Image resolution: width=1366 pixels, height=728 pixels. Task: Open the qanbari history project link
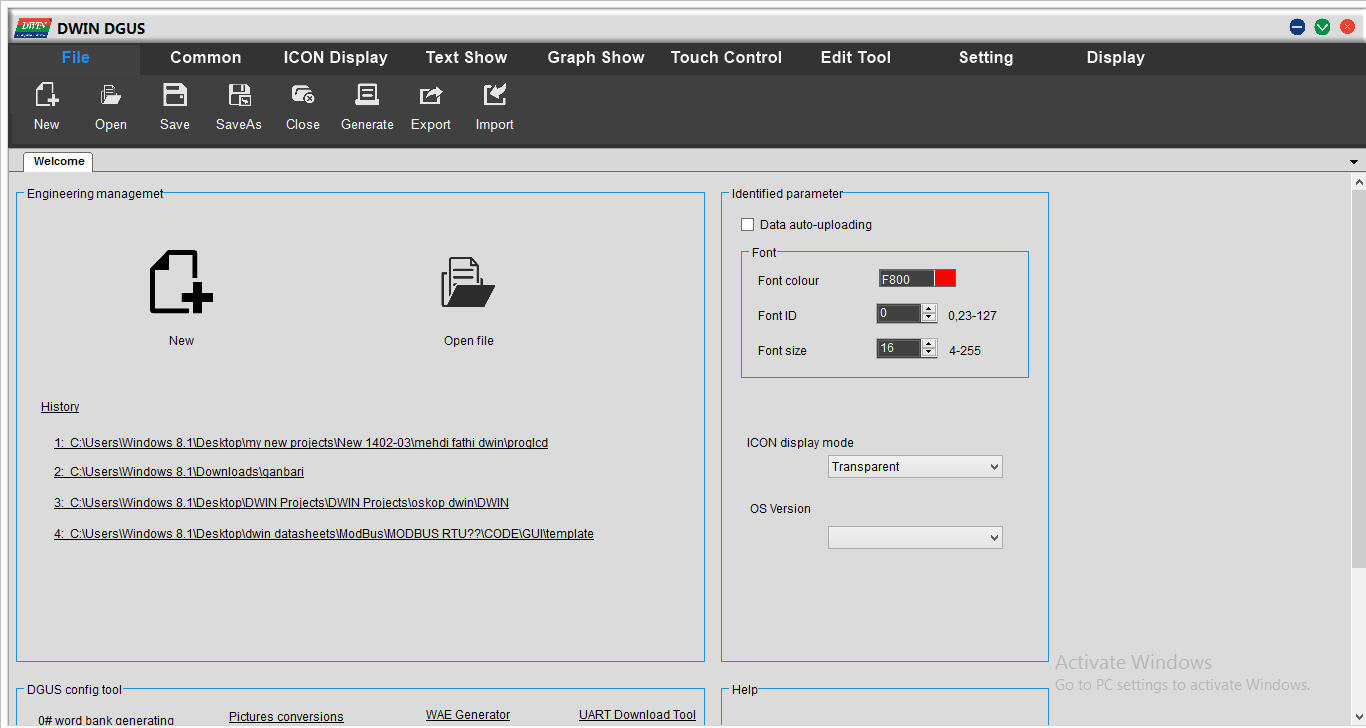click(179, 472)
